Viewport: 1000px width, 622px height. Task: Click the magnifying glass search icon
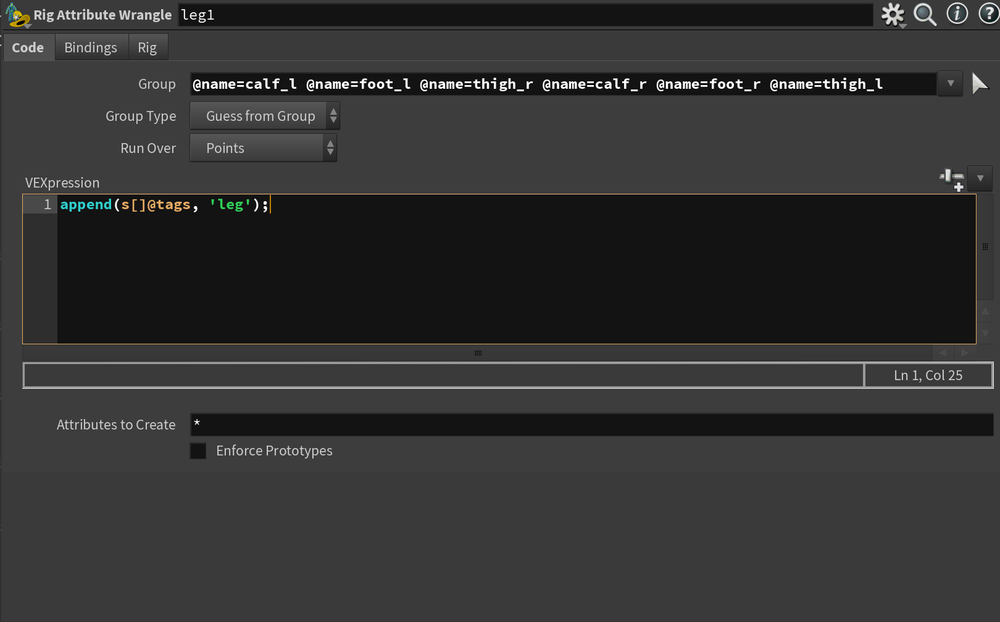pos(925,15)
